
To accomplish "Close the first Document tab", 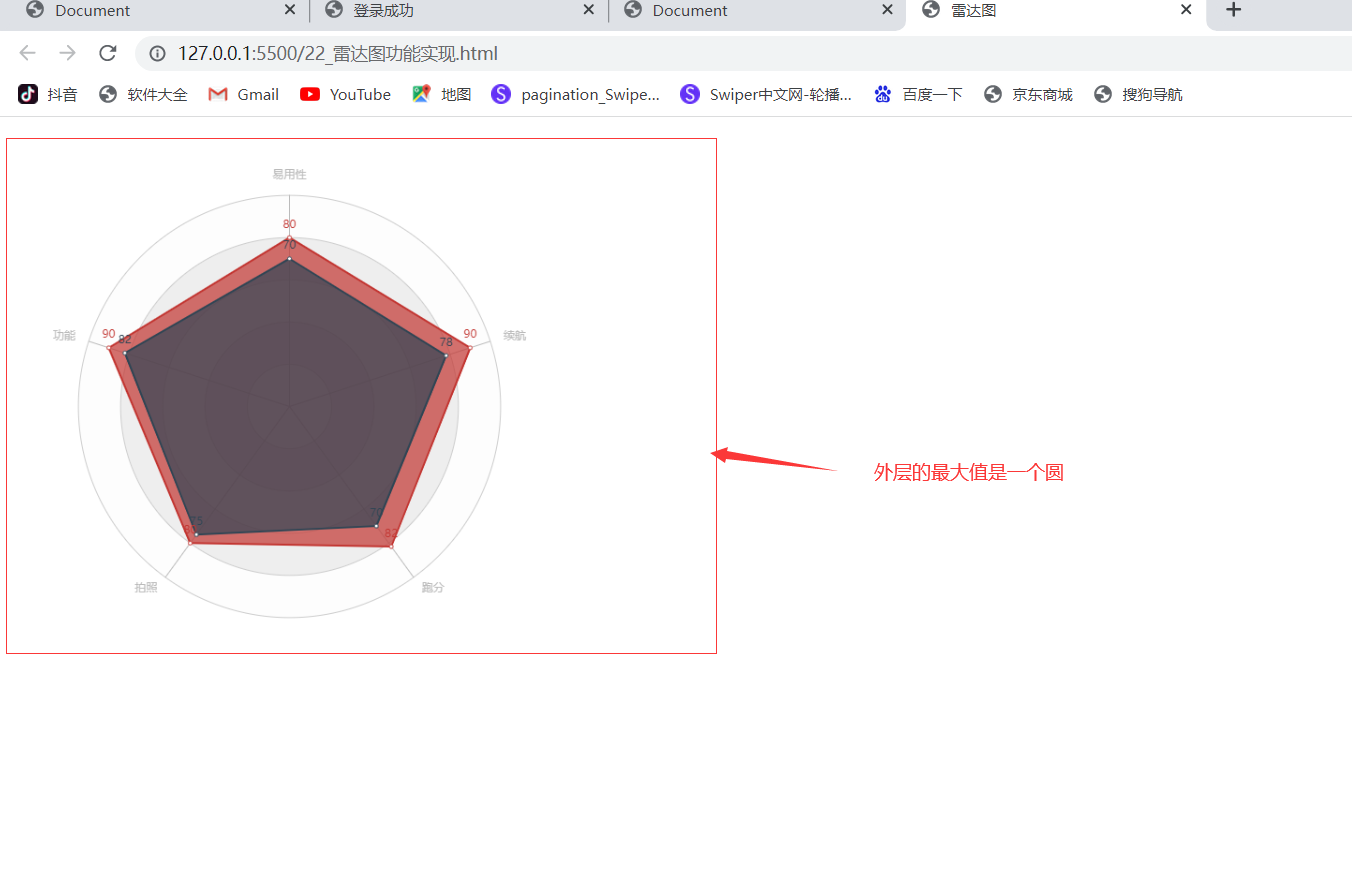I will [x=290, y=10].
